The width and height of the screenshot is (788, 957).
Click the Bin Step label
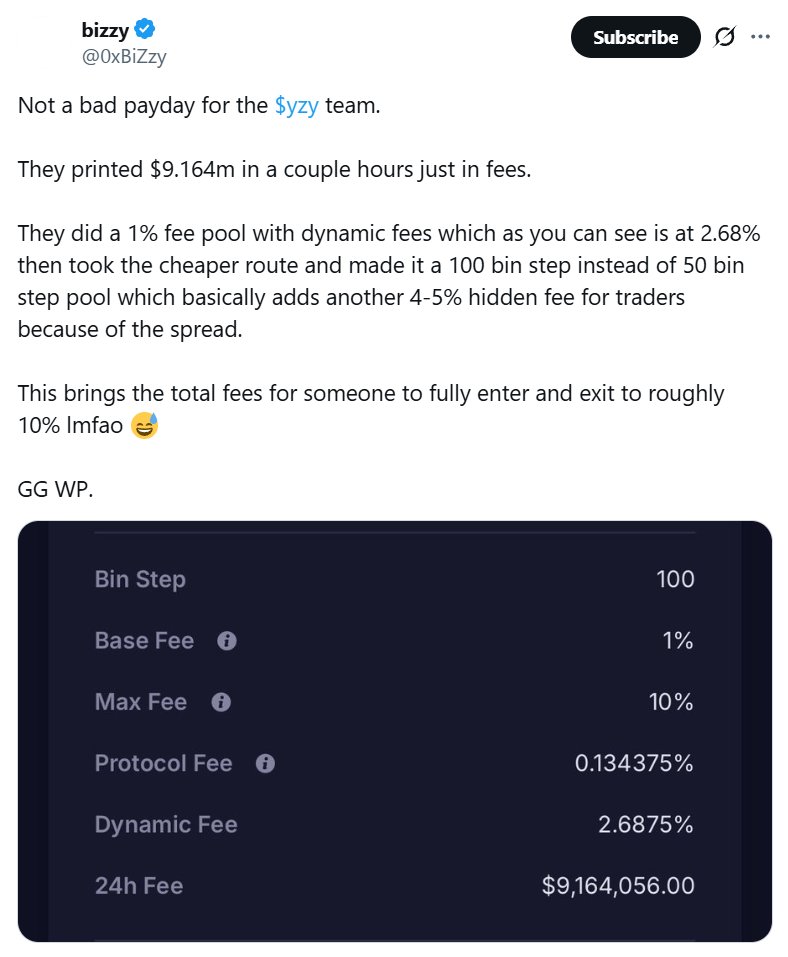(x=140, y=579)
